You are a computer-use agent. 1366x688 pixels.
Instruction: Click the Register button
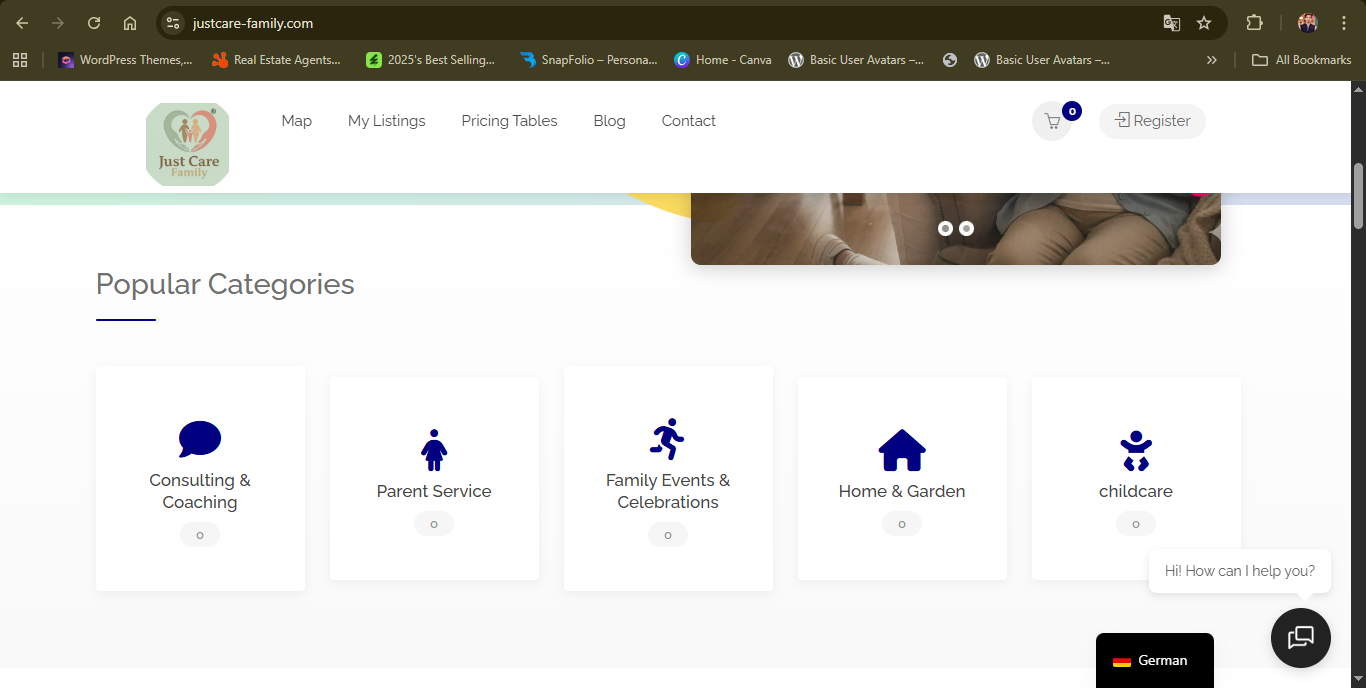pyautogui.click(x=1152, y=121)
